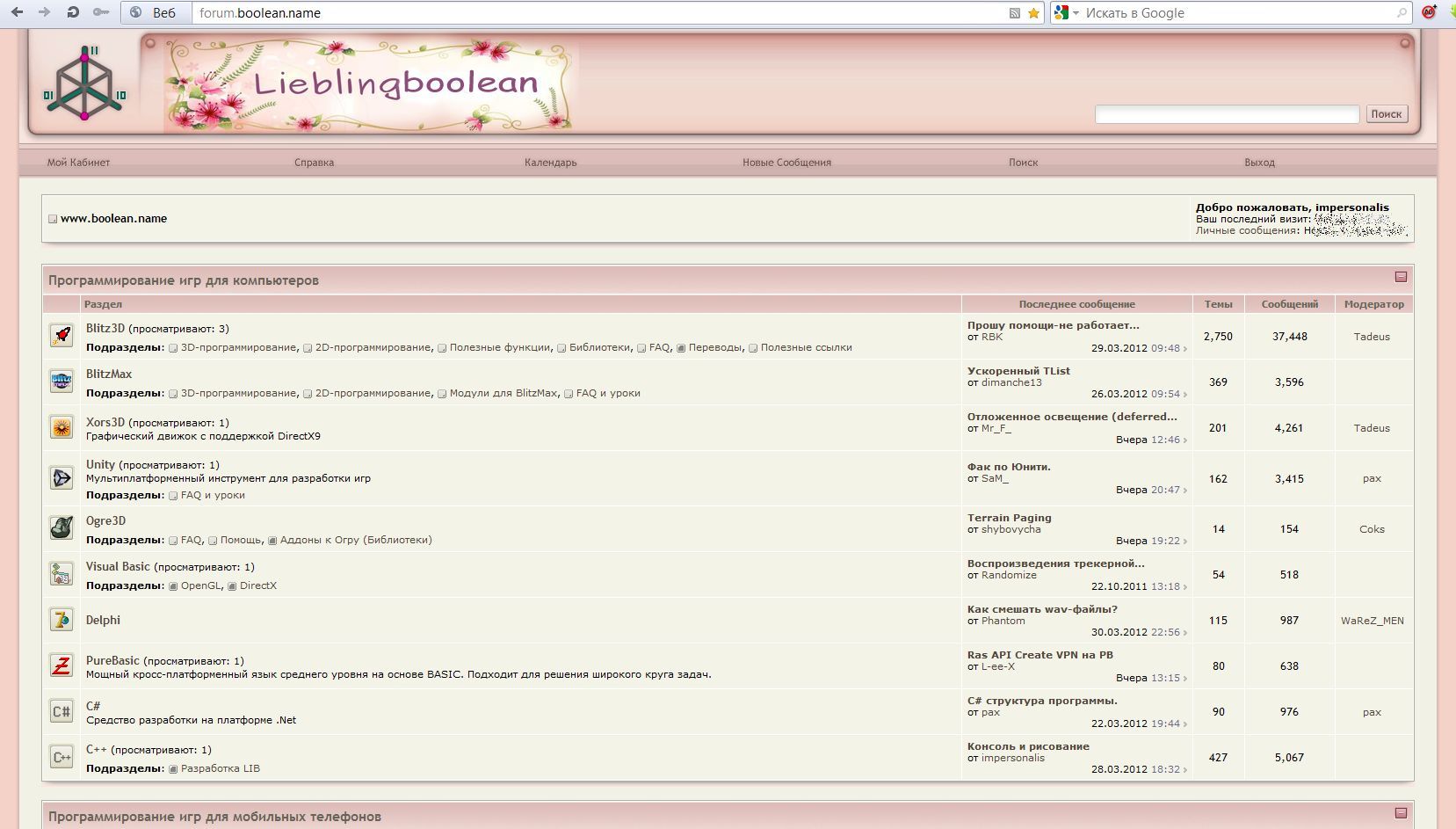Viewport: 1456px width, 829px height.
Task: Bookmark page with the star icon
Action: pos(1033,13)
